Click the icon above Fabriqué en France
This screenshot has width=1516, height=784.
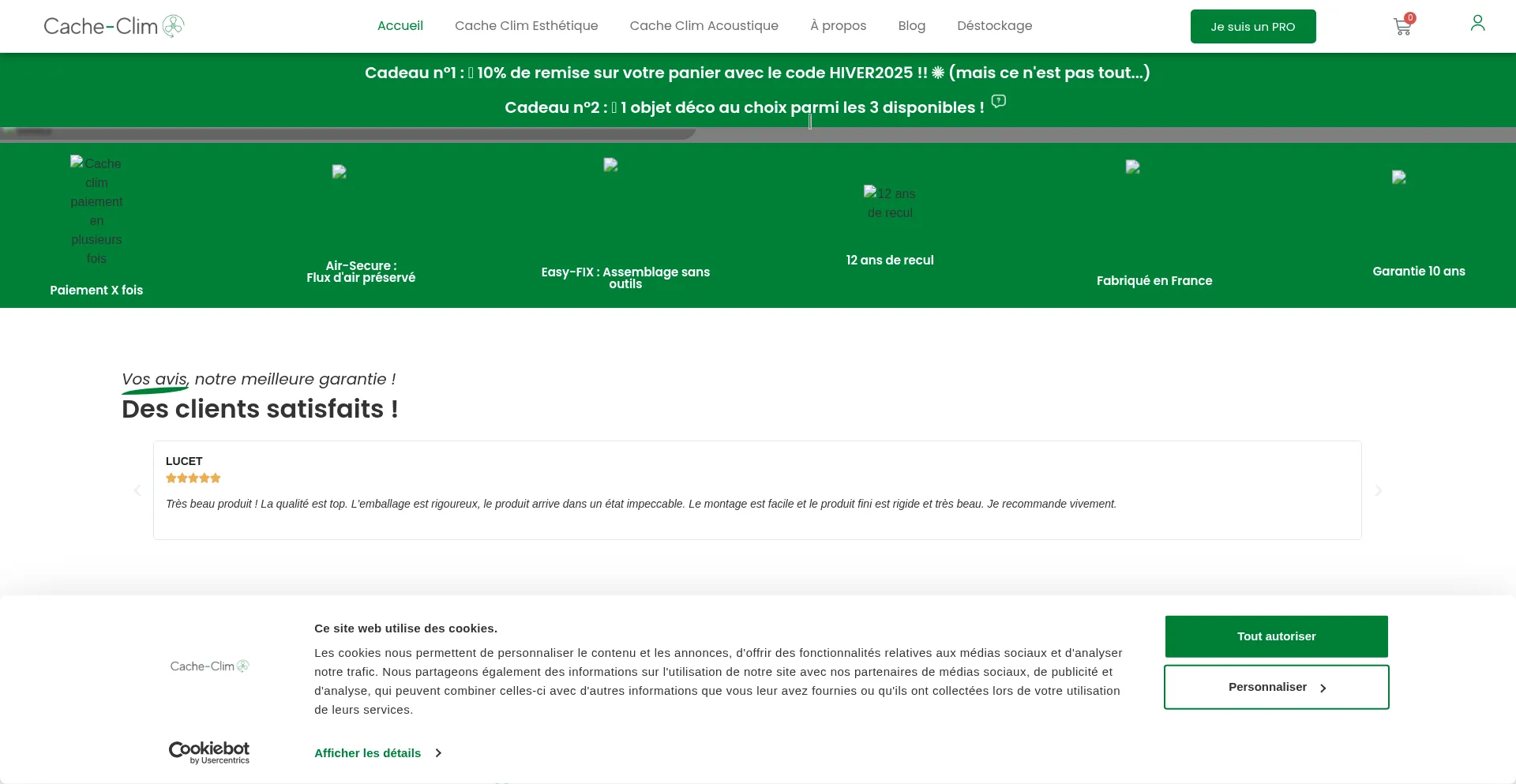click(1132, 167)
